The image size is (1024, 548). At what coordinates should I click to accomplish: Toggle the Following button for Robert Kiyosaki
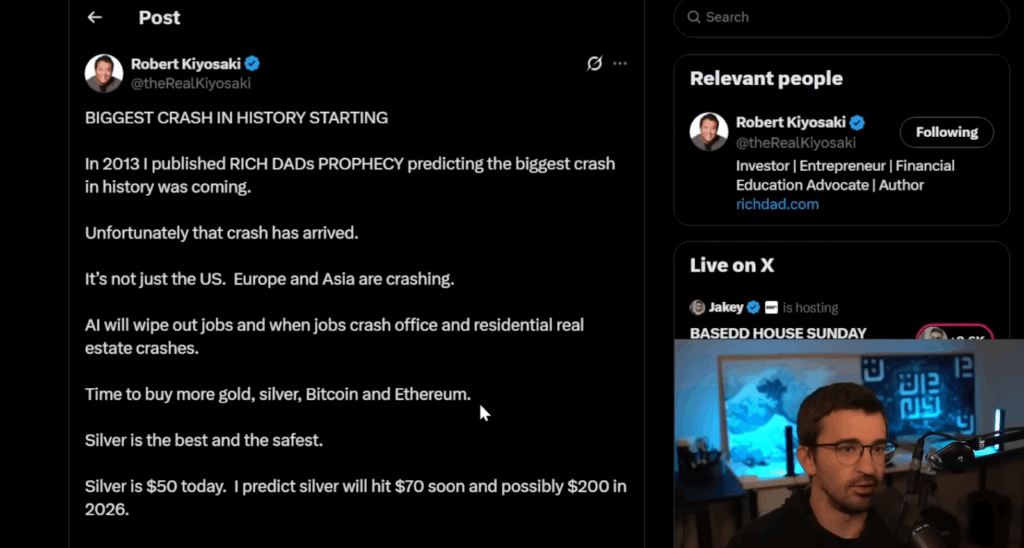pyautogui.click(x=946, y=132)
